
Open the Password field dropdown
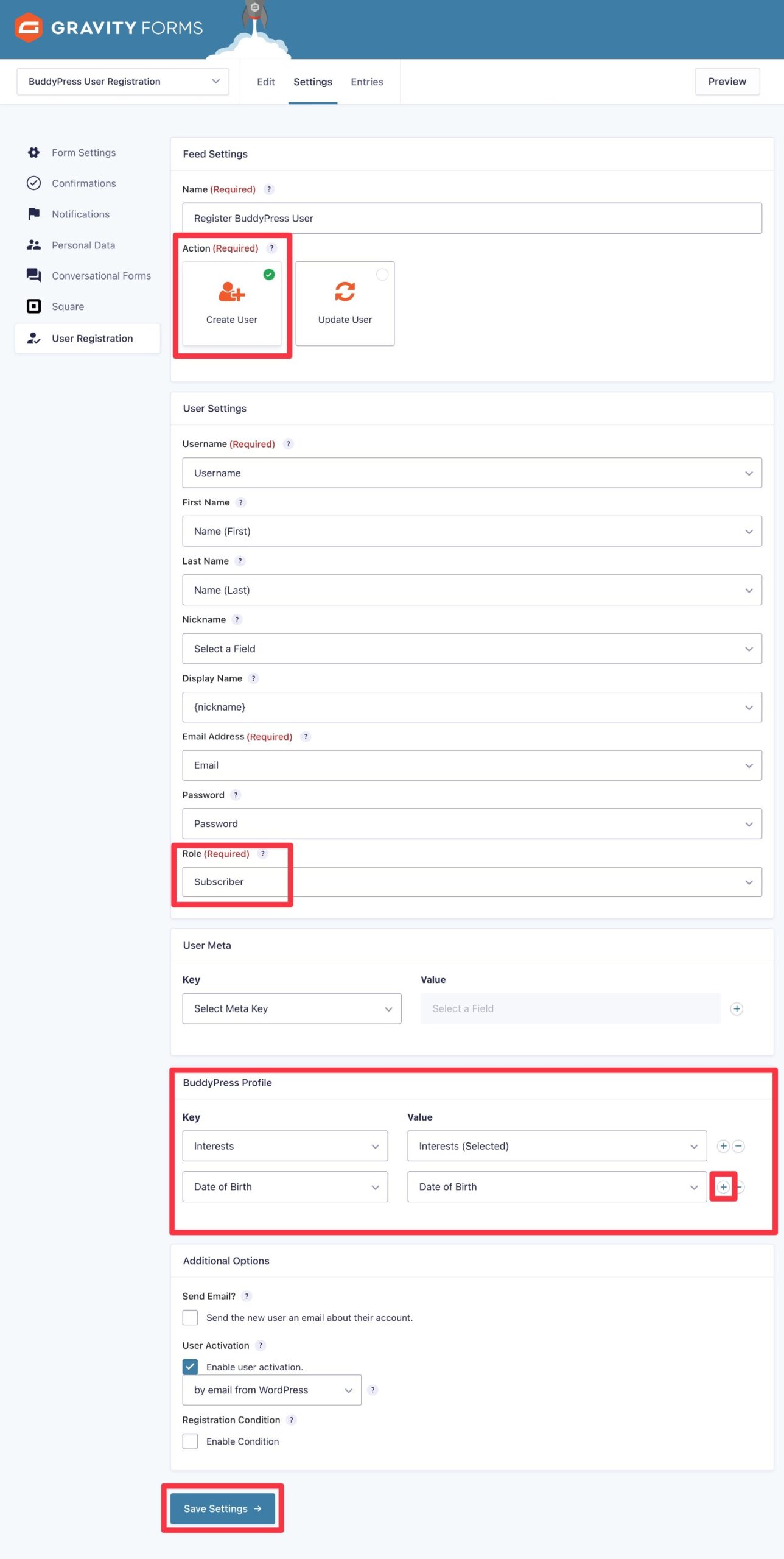[472, 824]
